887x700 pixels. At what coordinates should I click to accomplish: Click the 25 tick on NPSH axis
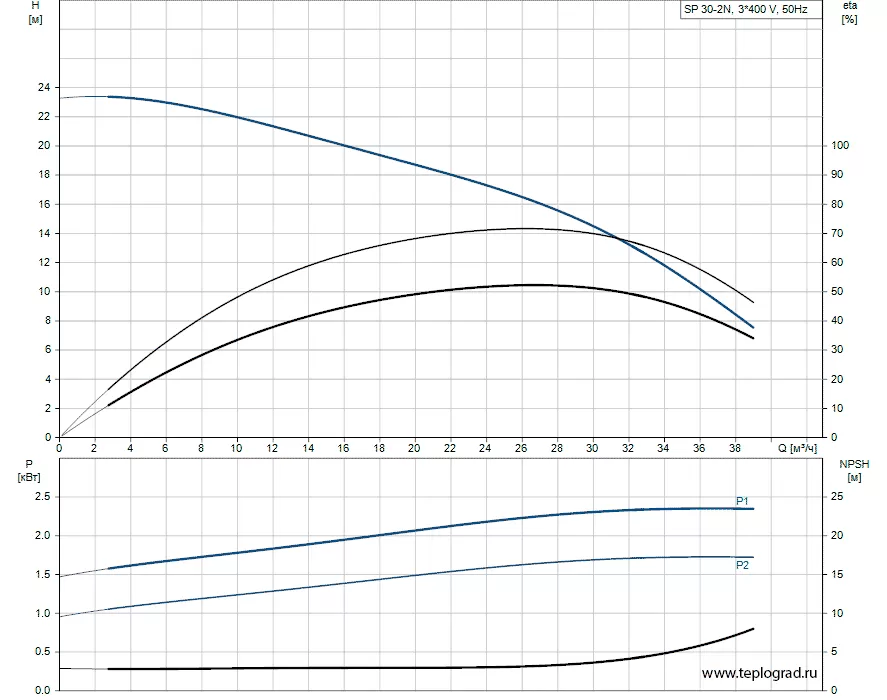(837, 496)
